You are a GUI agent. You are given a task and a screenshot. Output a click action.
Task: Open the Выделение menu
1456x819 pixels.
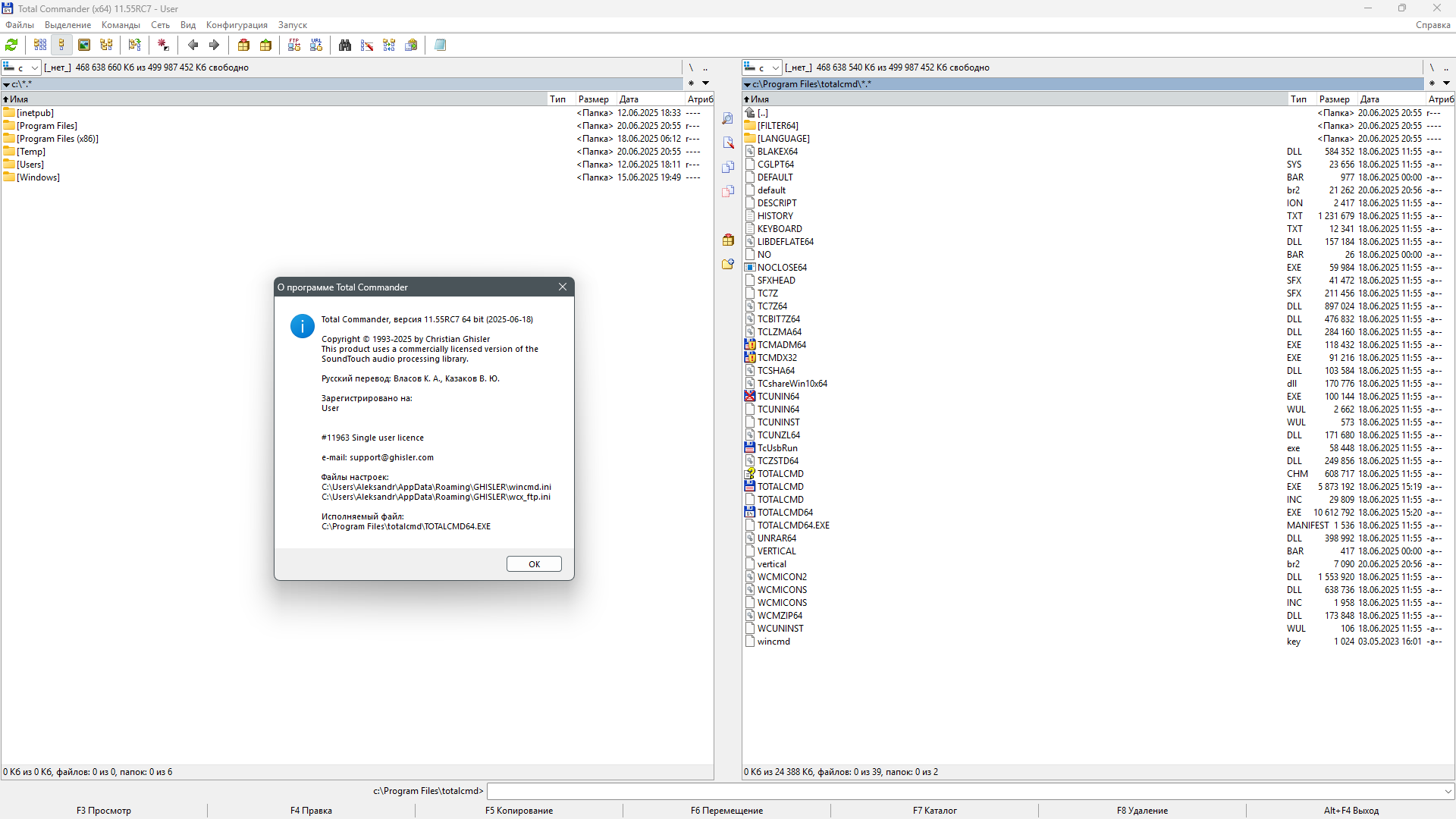coord(67,25)
